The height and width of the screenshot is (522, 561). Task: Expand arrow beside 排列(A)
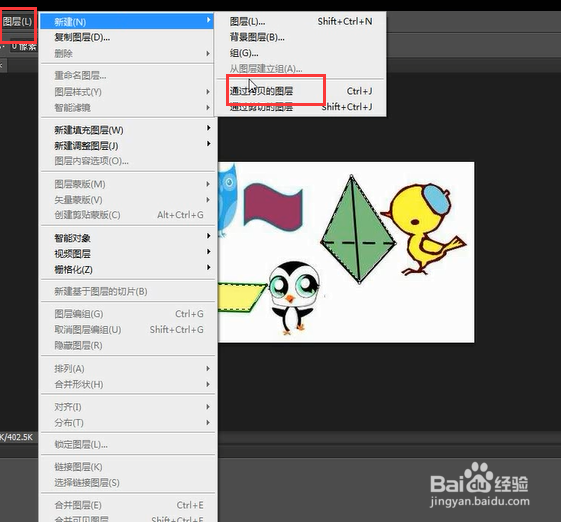click(208, 368)
